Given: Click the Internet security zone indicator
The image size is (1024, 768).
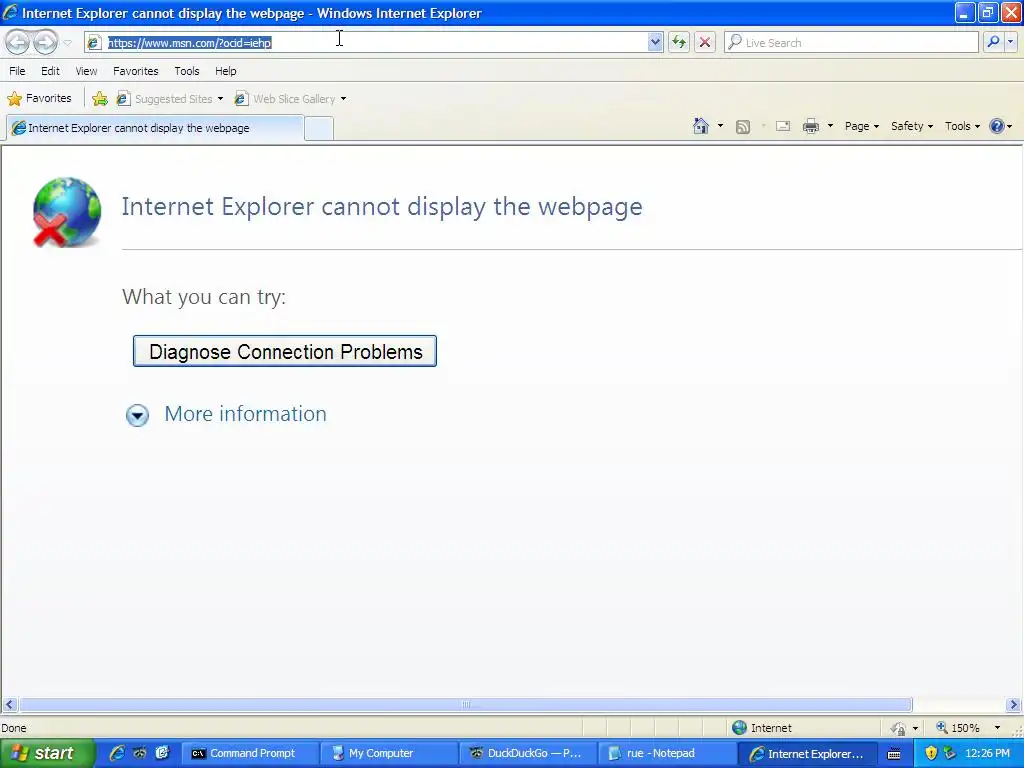Looking at the screenshot, I should (761, 728).
